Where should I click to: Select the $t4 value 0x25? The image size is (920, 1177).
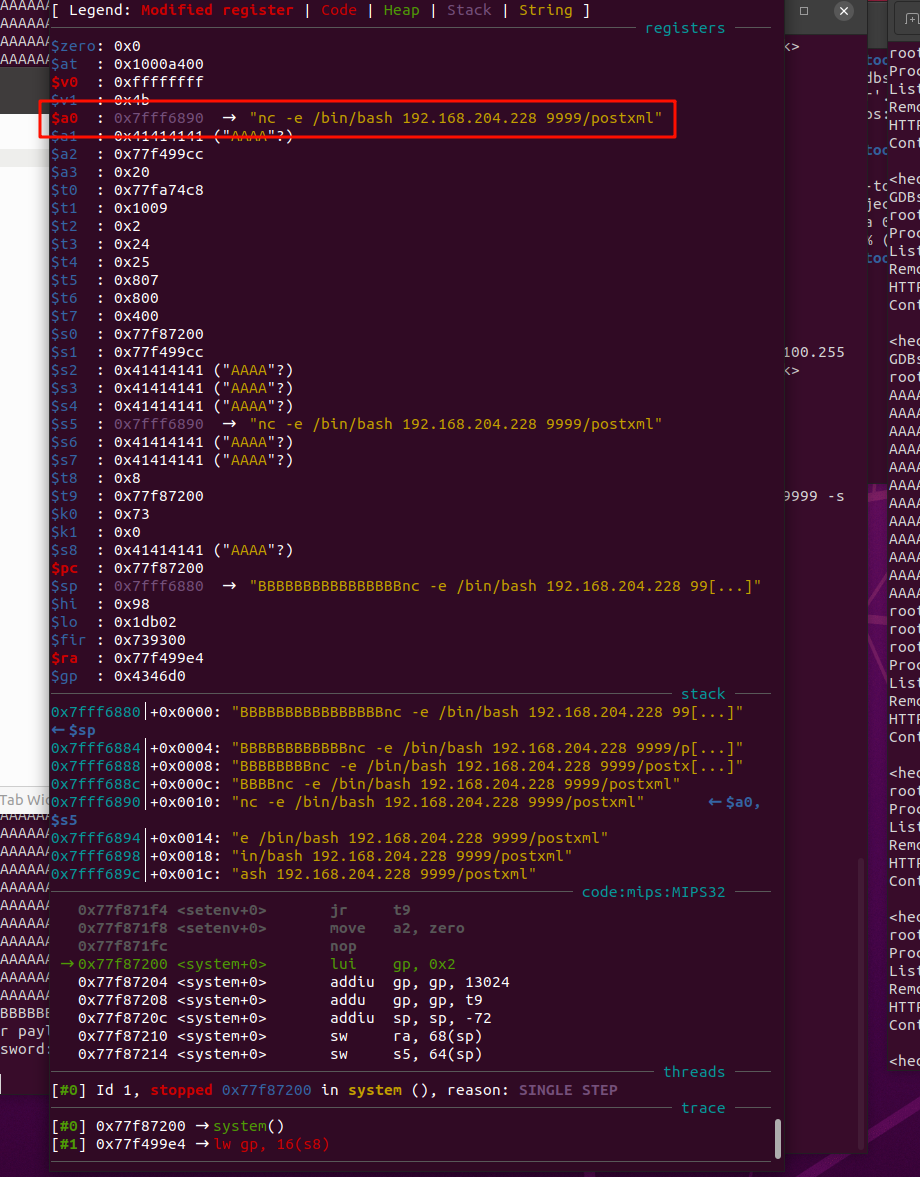pyautogui.click(x=131, y=263)
